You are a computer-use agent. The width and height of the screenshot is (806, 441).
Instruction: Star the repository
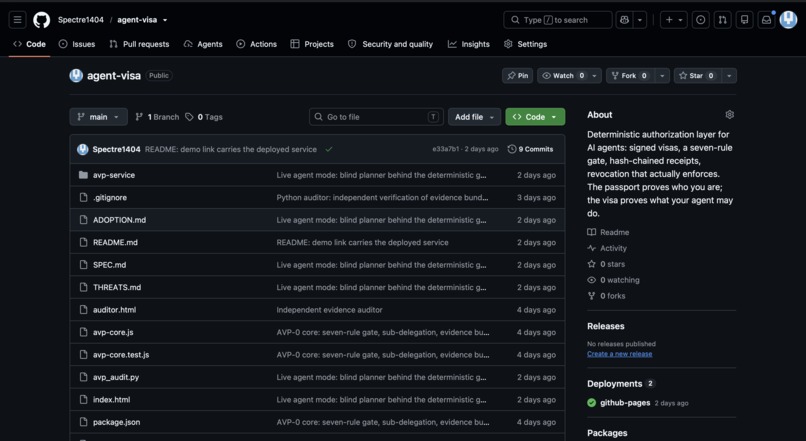pos(697,76)
